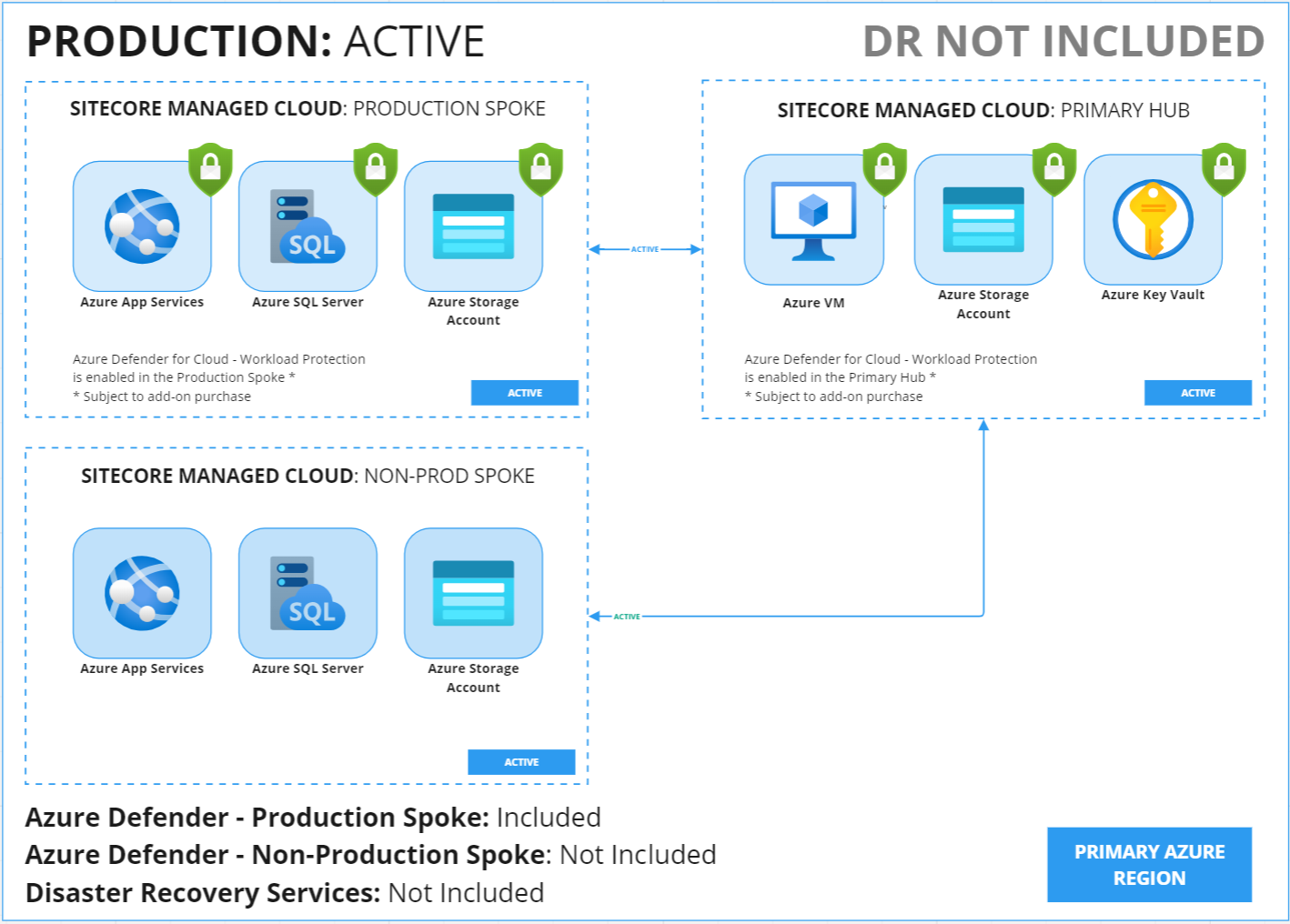Click the ACTIVE badge in Non-Prod Spoke box
The image size is (1290, 924).
coord(521,762)
